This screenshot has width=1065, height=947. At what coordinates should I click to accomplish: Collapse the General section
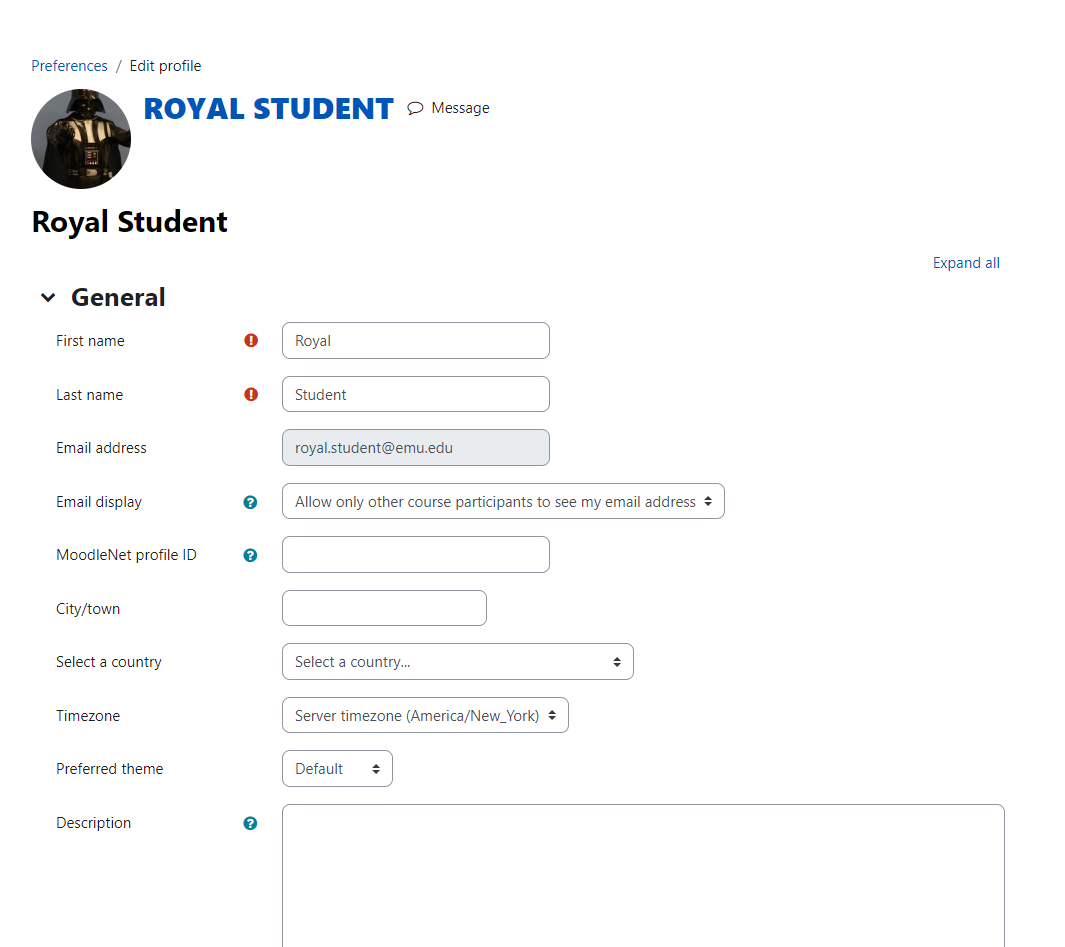tap(47, 297)
